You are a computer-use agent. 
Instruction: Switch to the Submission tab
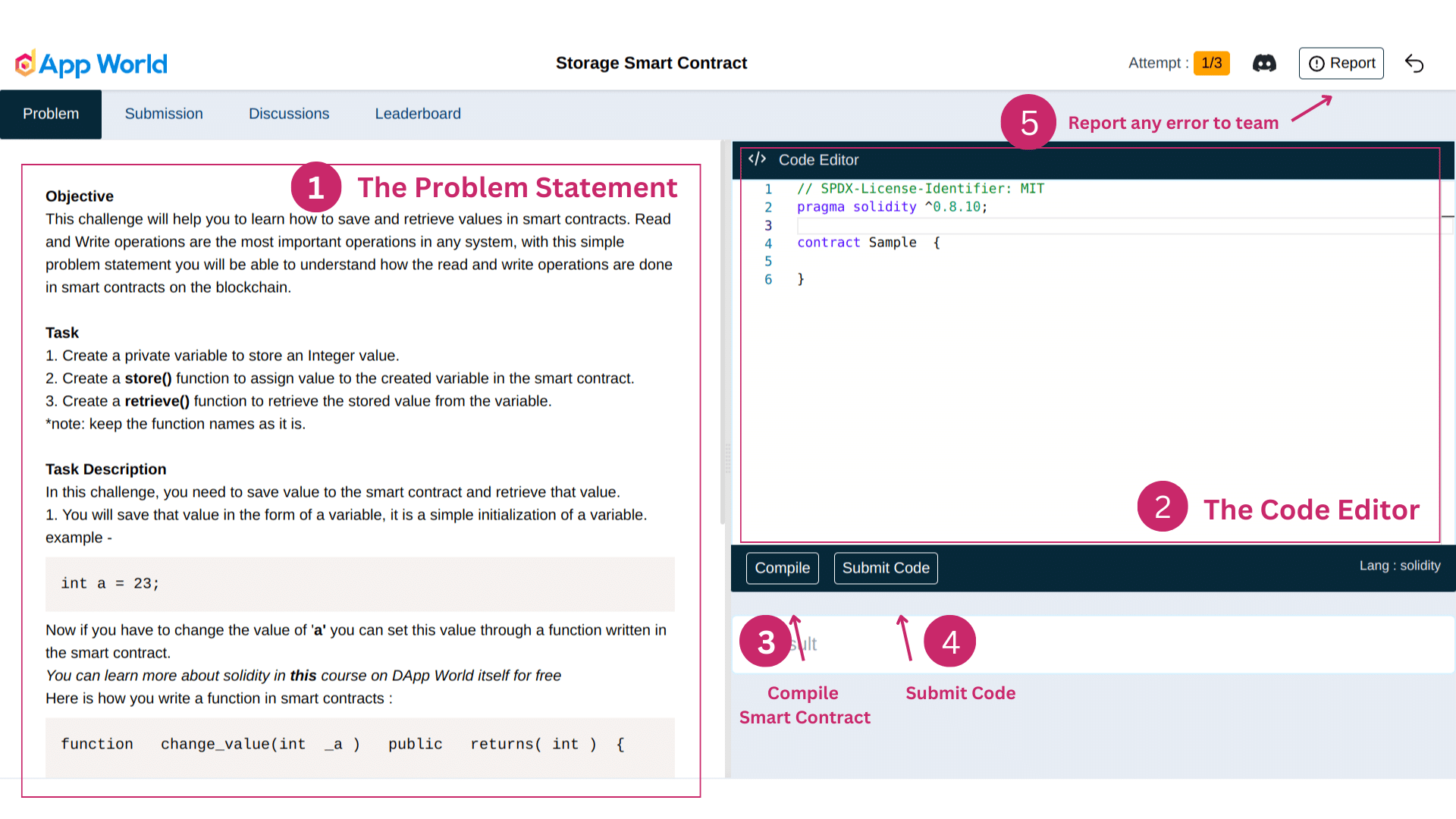point(164,114)
